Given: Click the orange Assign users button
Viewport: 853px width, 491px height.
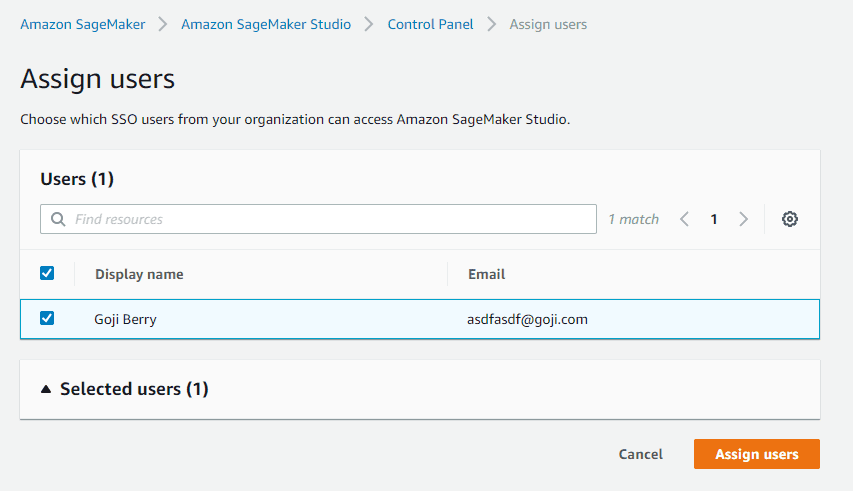Looking at the screenshot, I should 757,454.
